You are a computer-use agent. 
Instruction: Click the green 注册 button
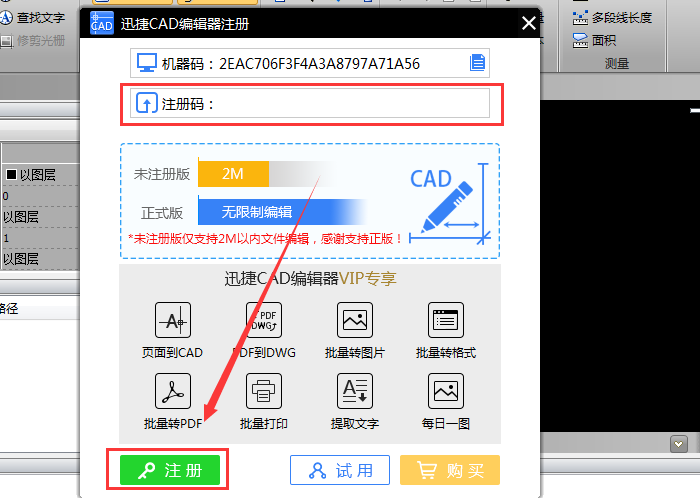170,470
